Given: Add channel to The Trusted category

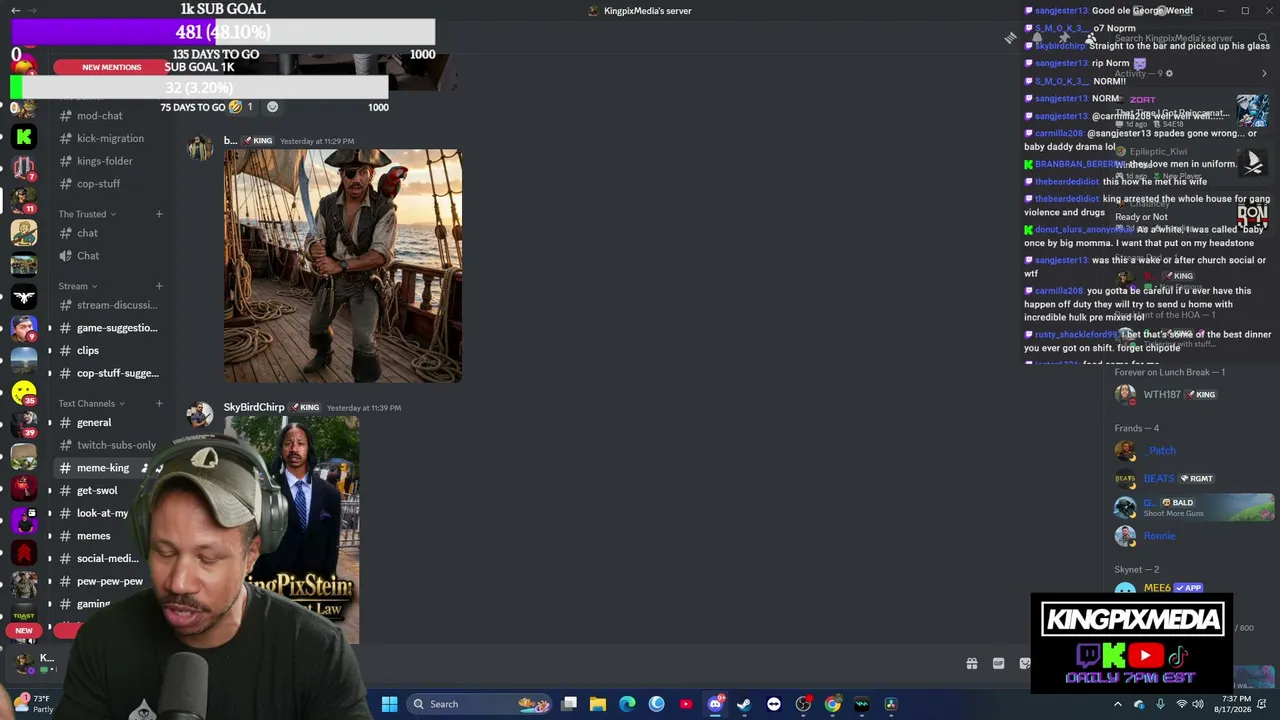Looking at the screenshot, I should [x=159, y=214].
